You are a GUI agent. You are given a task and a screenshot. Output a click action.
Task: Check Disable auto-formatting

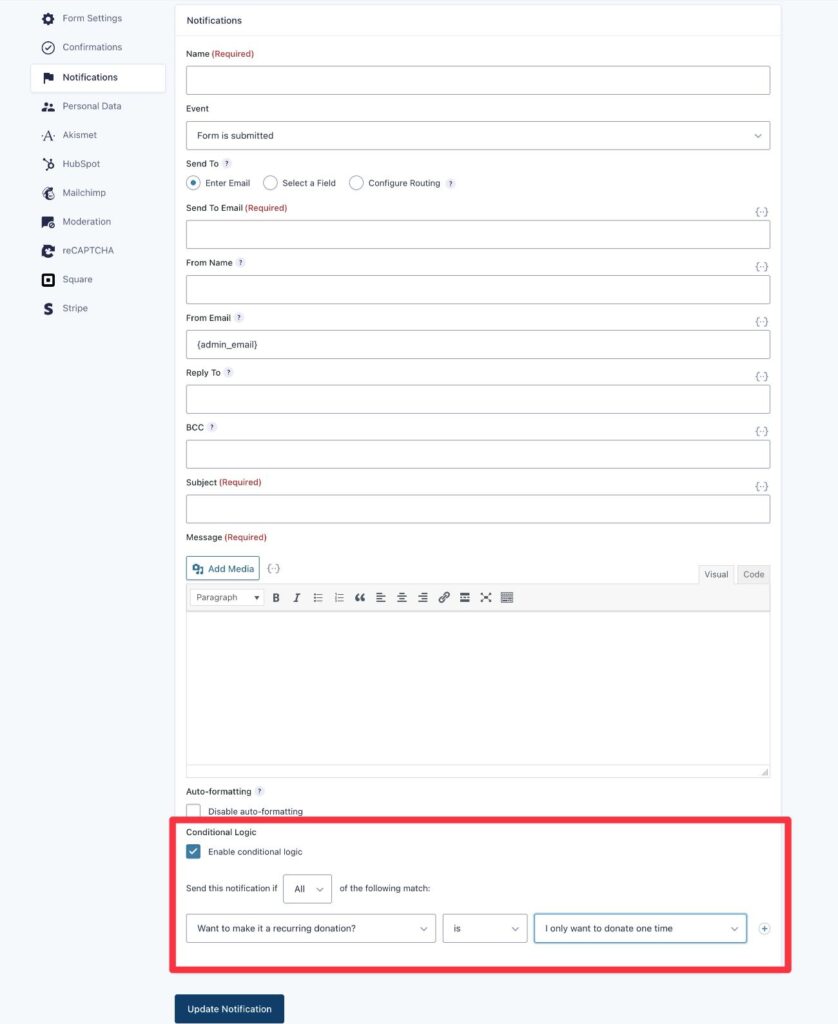193,811
